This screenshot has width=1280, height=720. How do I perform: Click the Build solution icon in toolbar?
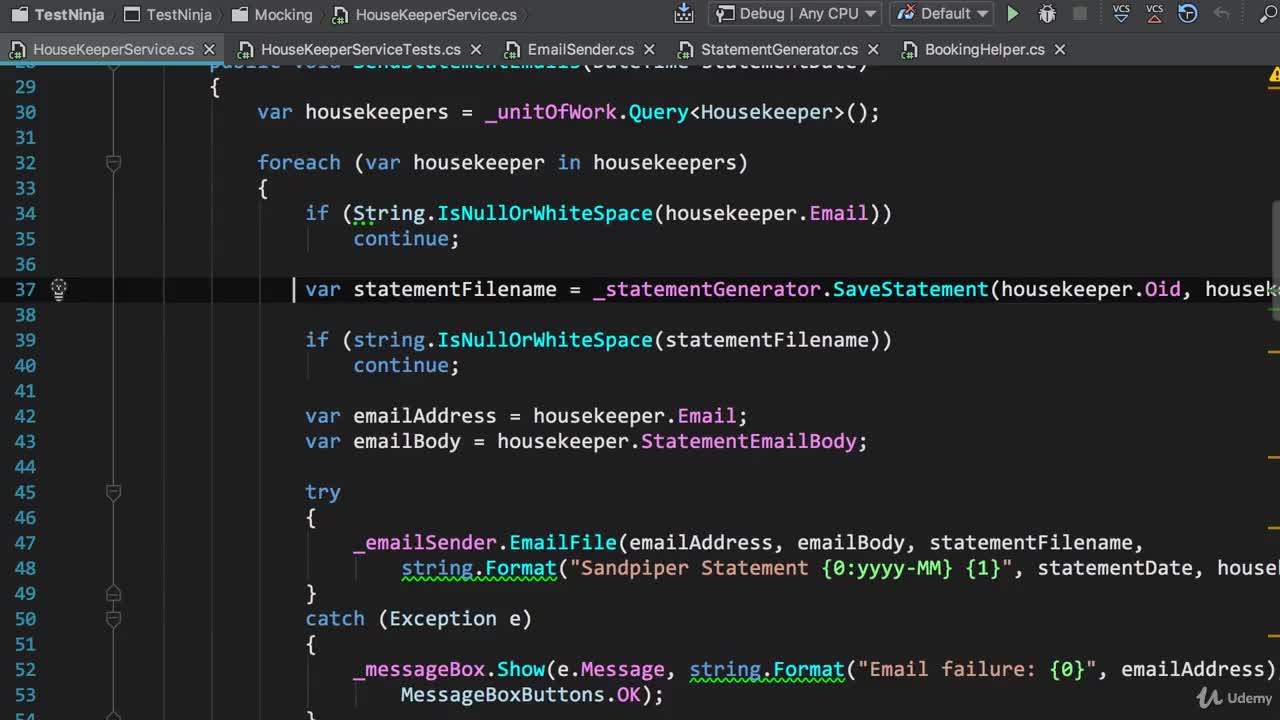684,14
